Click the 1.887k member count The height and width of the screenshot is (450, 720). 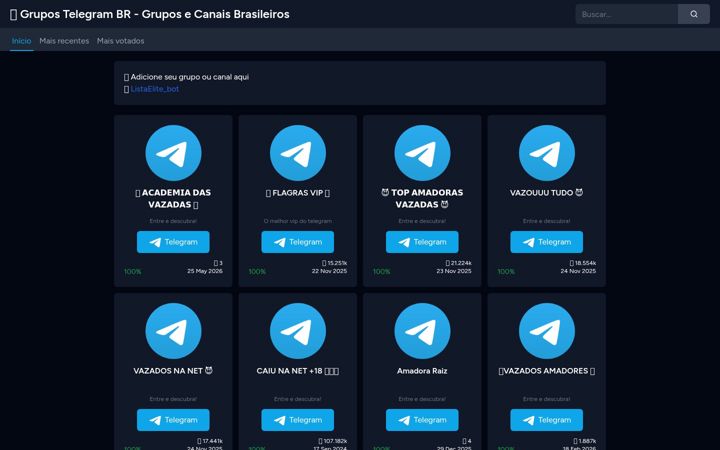click(x=585, y=441)
